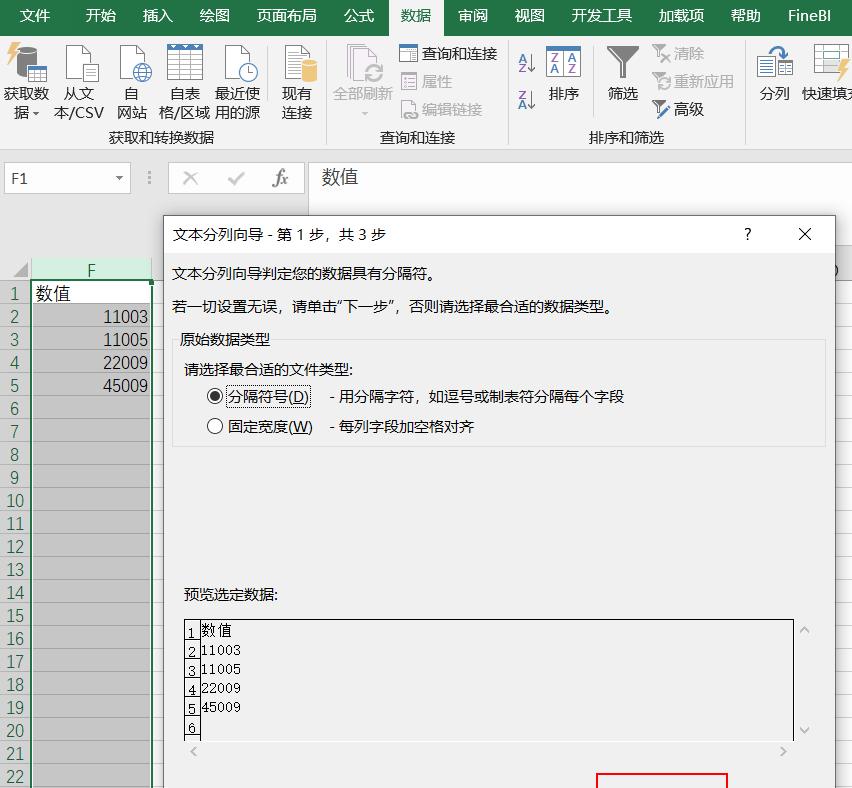
Task: Switch to the Help (帮助) tab
Action: point(745,16)
